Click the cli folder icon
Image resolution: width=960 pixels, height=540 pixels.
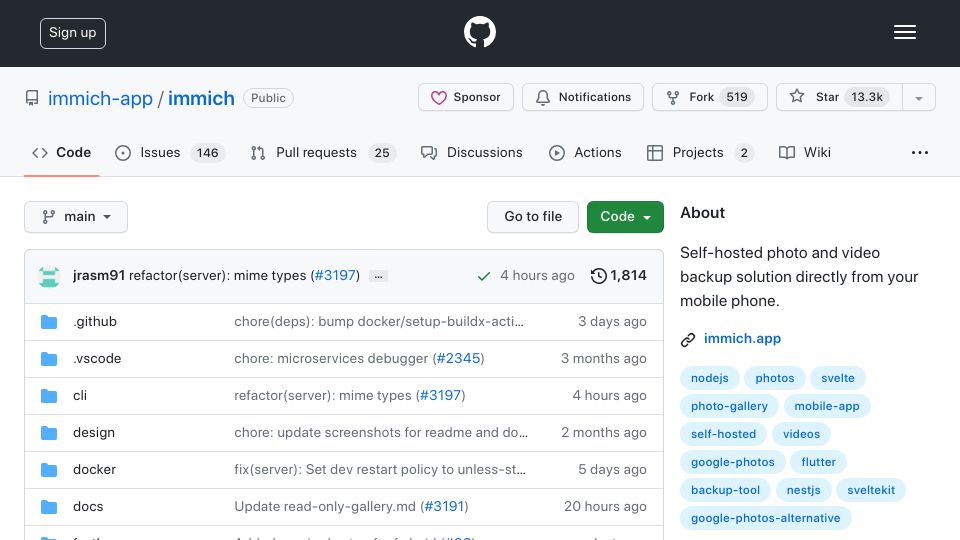click(49, 396)
